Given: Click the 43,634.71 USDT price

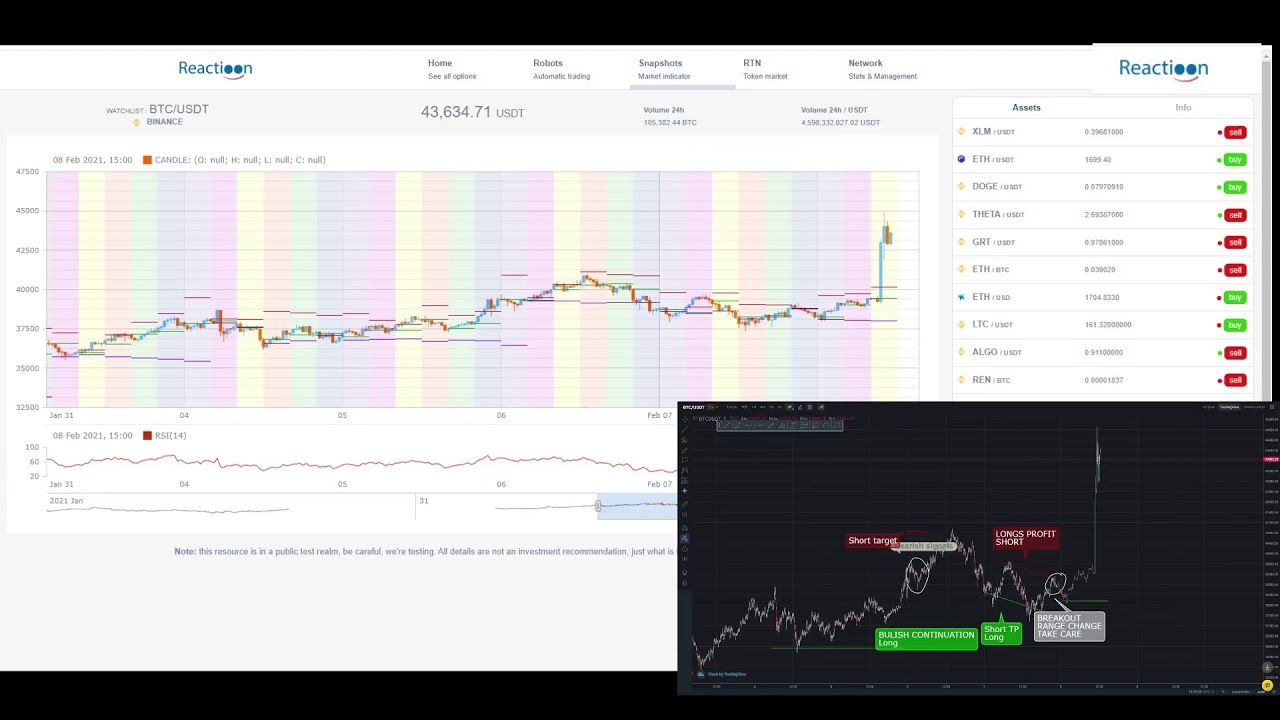Looking at the screenshot, I should [472, 112].
